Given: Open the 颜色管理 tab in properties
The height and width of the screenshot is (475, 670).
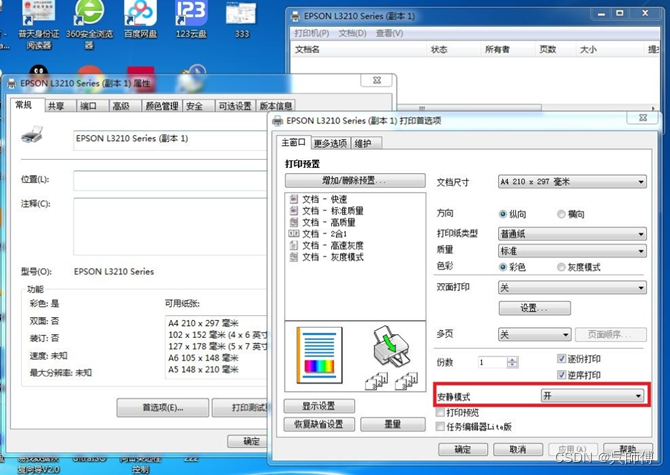Looking at the screenshot, I should (x=162, y=106).
